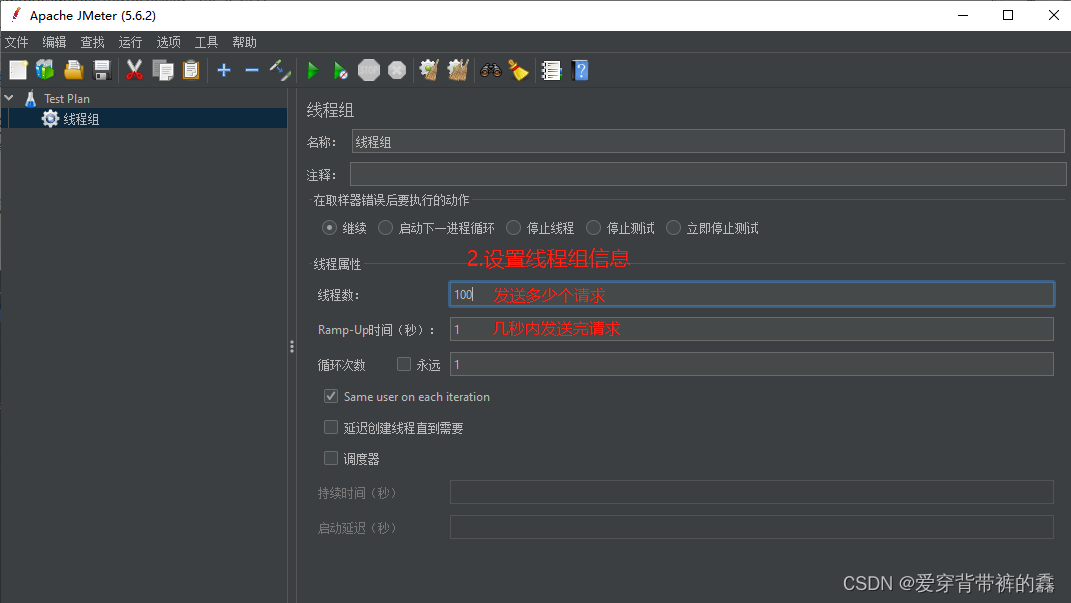Click the 线程属性 section label
1071x603 pixels.
337,264
